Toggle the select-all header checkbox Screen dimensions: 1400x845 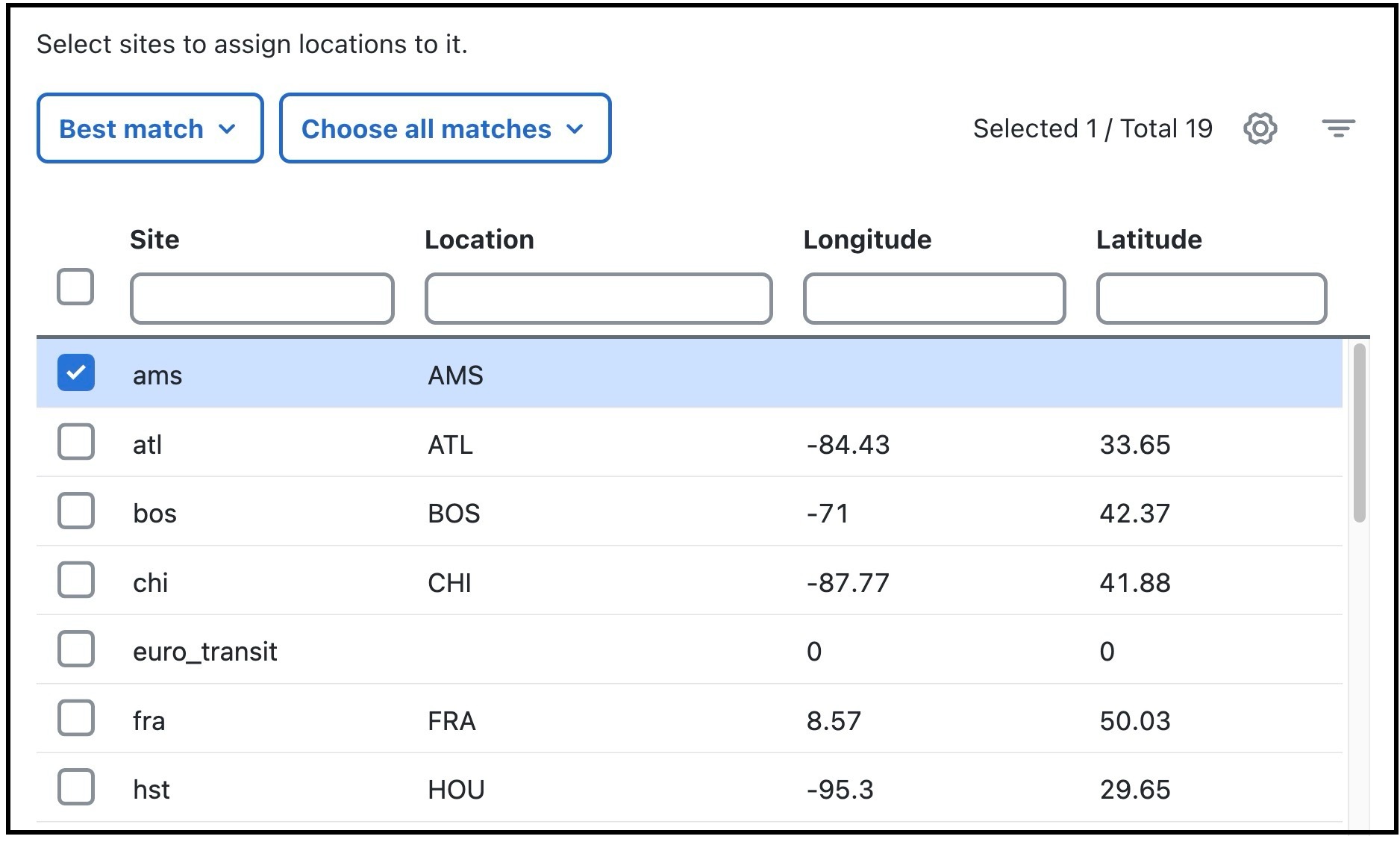75,287
